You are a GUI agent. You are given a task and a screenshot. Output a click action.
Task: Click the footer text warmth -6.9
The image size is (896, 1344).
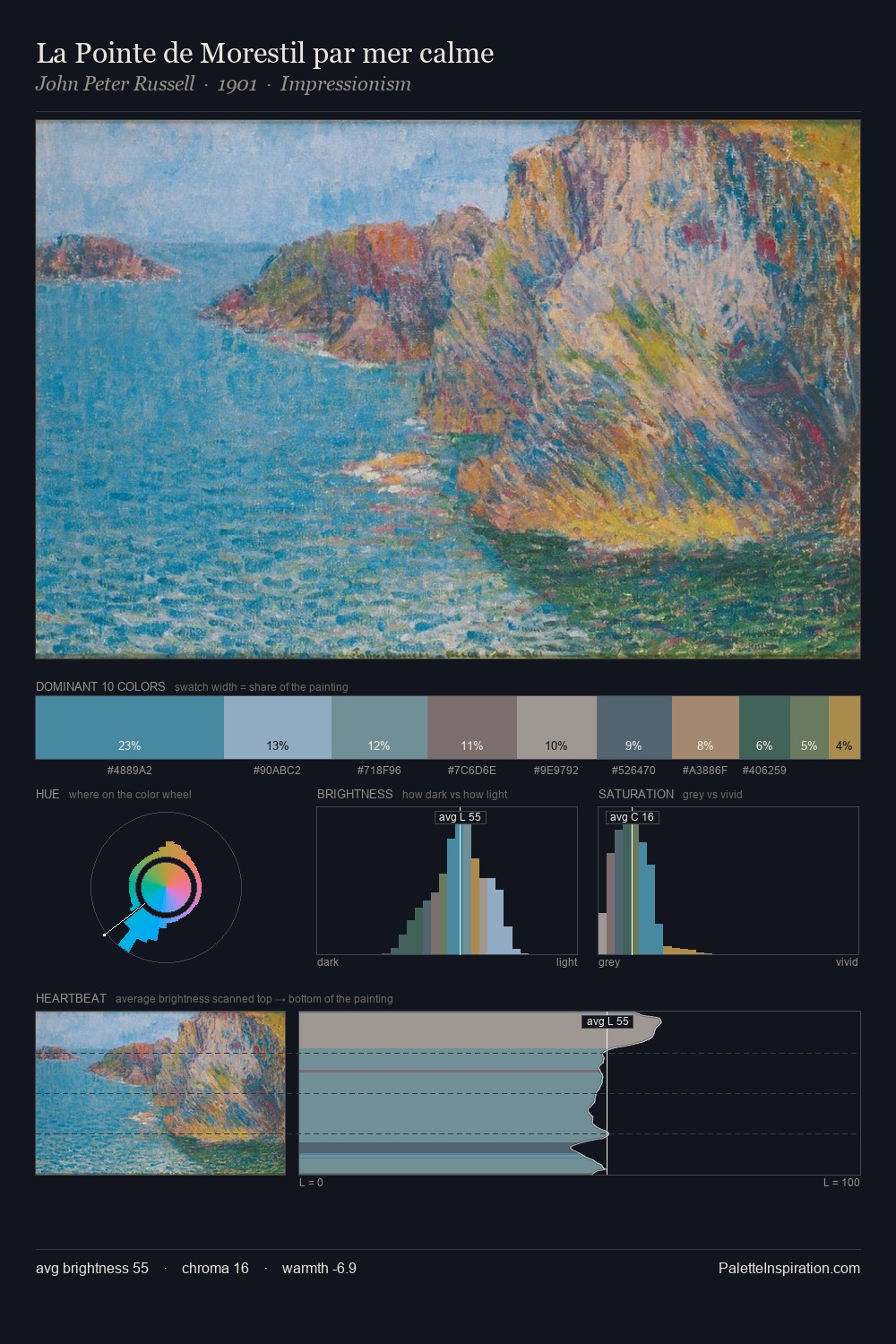319,1269
